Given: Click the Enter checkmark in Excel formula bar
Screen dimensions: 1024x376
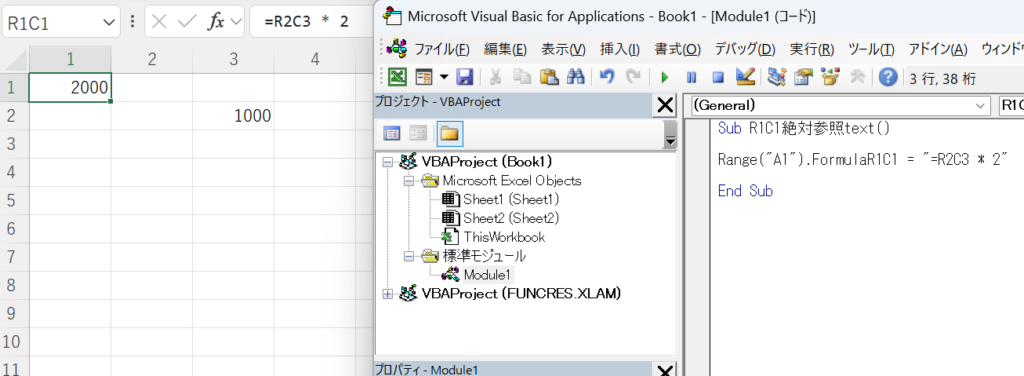Looking at the screenshot, I should point(187,22).
